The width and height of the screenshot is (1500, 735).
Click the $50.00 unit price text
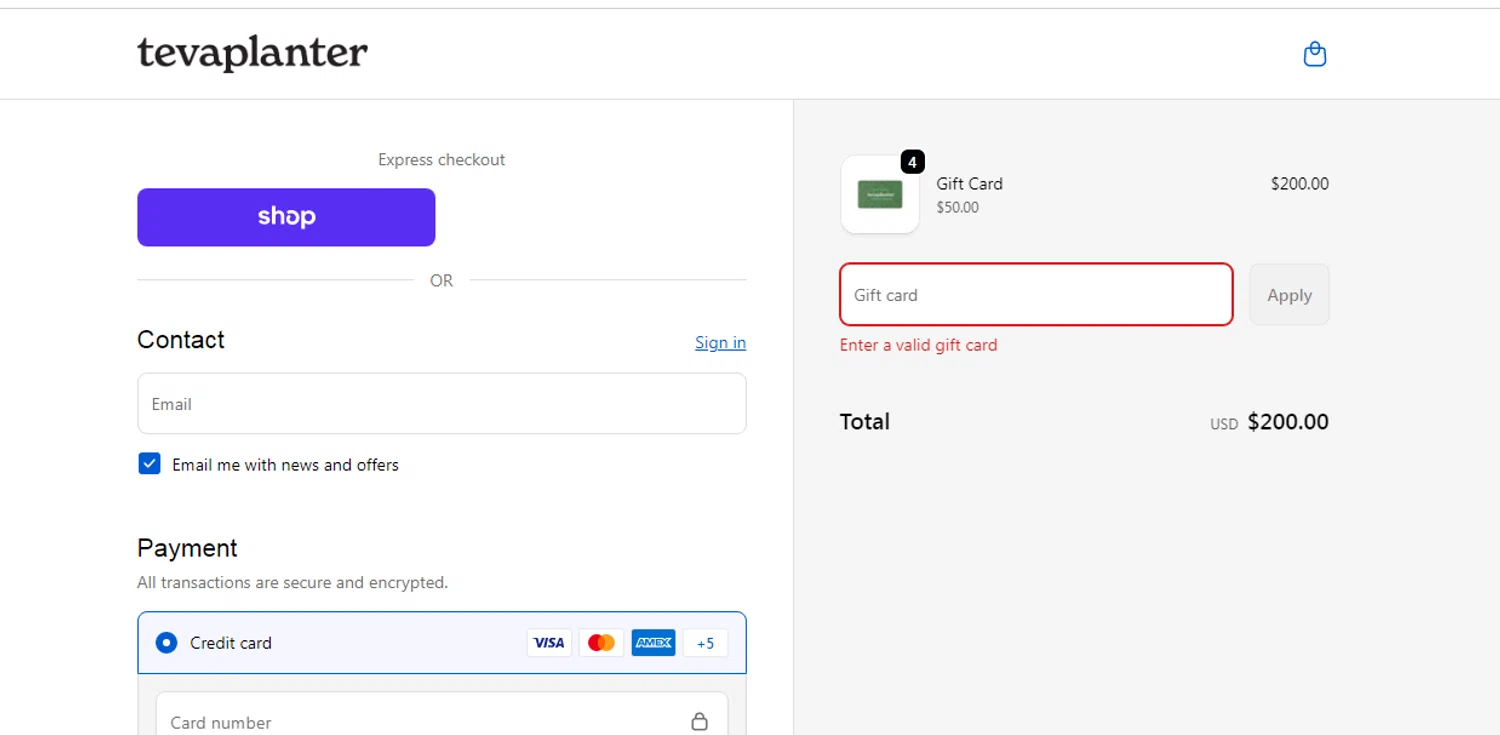957,208
